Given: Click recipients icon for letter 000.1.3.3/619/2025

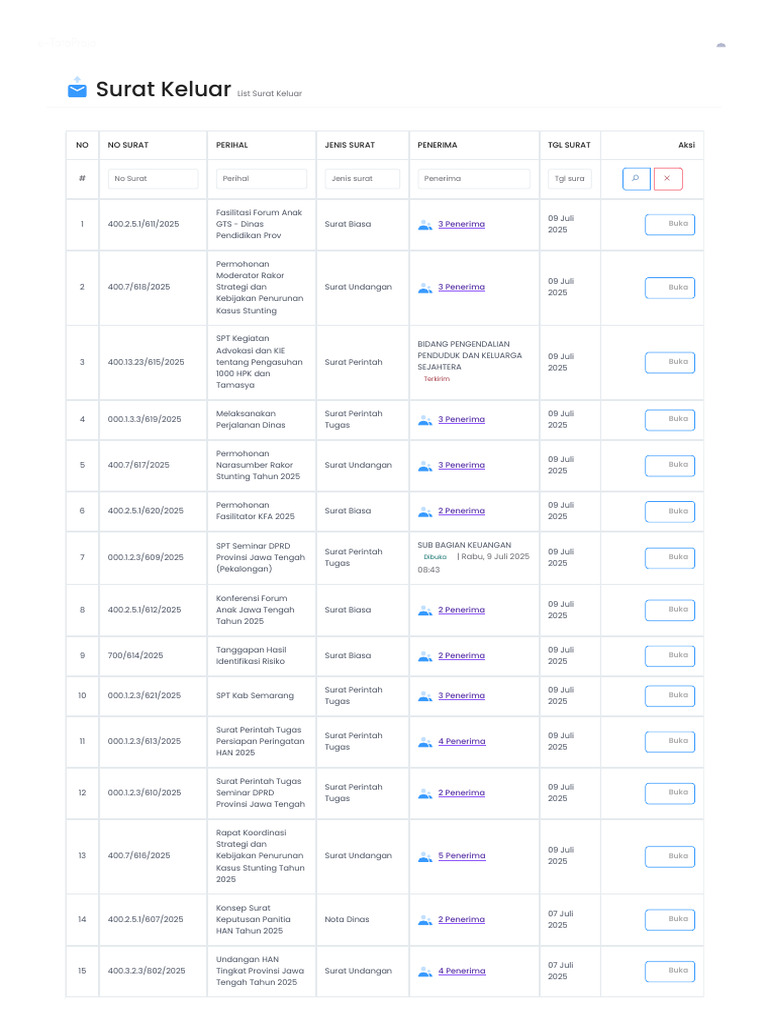Looking at the screenshot, I should [x=425, y=420].
